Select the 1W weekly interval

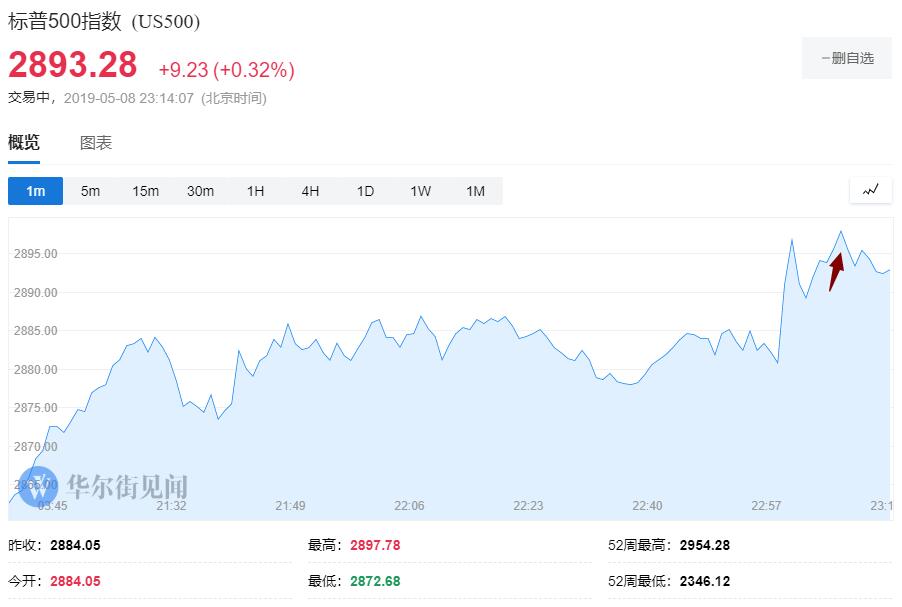420,191
